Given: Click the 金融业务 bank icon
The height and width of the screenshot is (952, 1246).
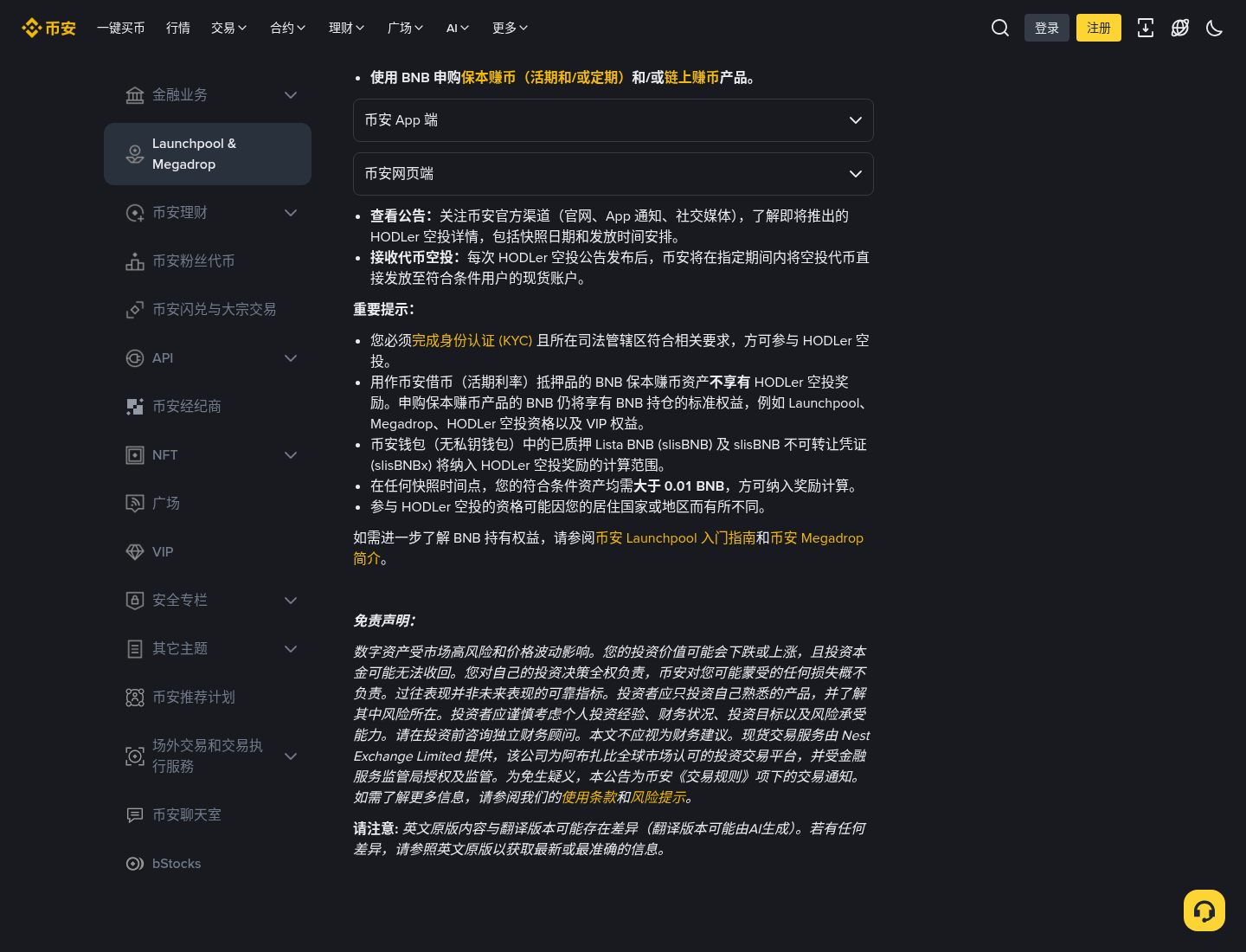Looking at the screenshot, I should click(x=135, y=95).
